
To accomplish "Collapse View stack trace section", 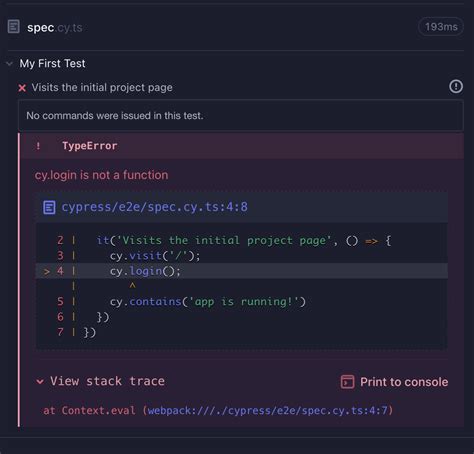I will tap(101, 381).
